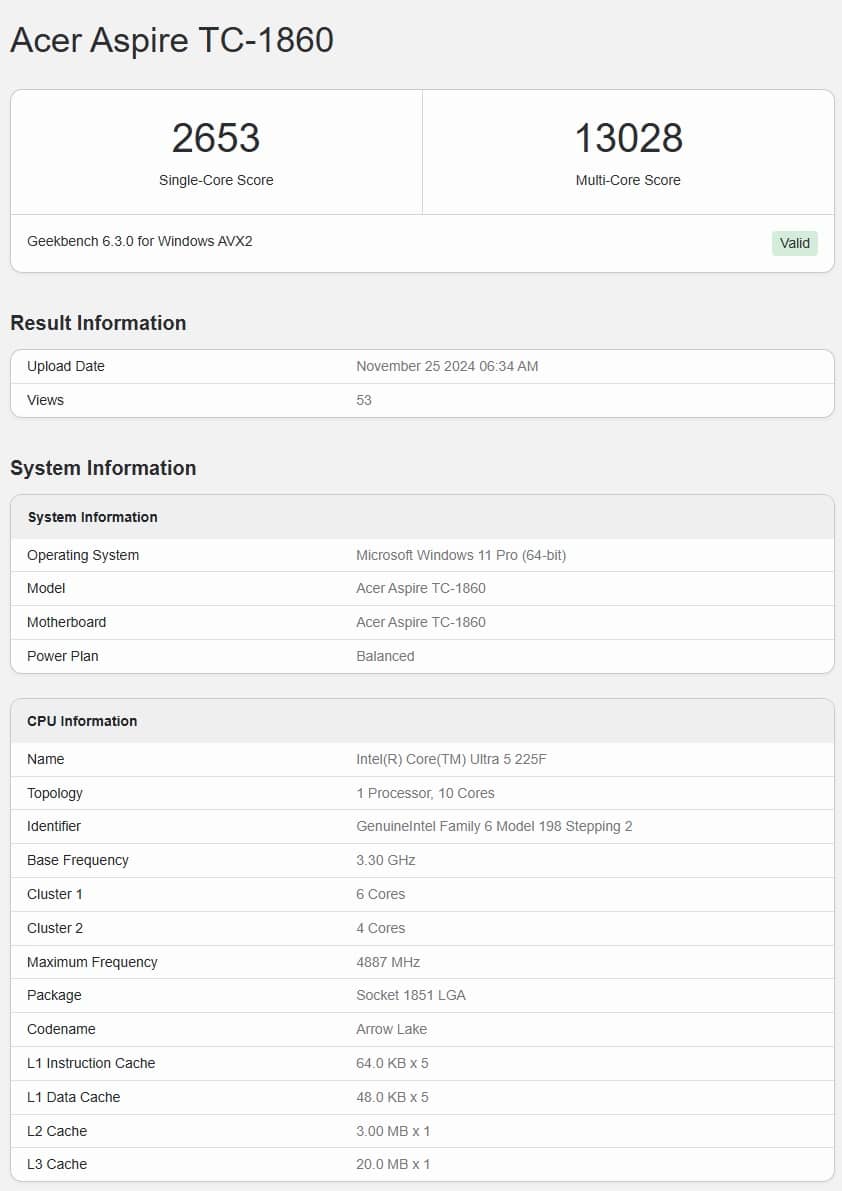Select the 3.30 GHz value
842x1191 pixels.
[x=386, y=861]
